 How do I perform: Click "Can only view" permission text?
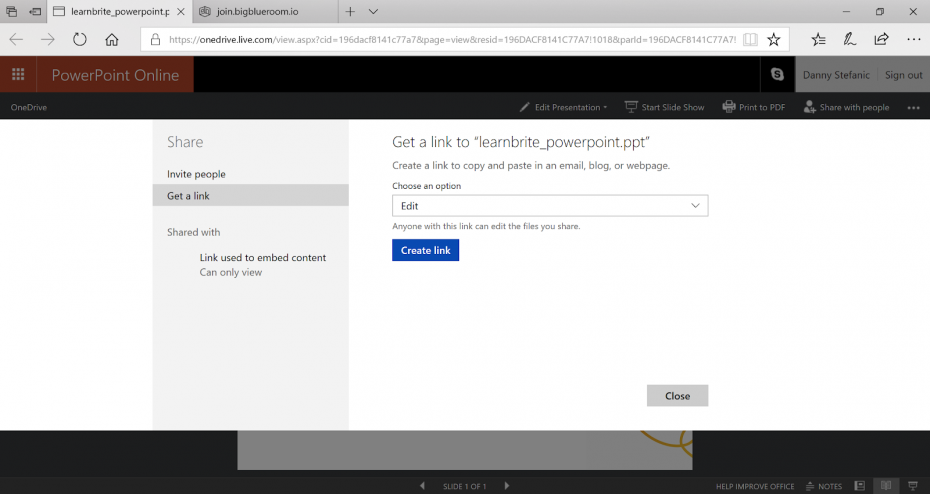pyautogui.click(x=231, y=272)
